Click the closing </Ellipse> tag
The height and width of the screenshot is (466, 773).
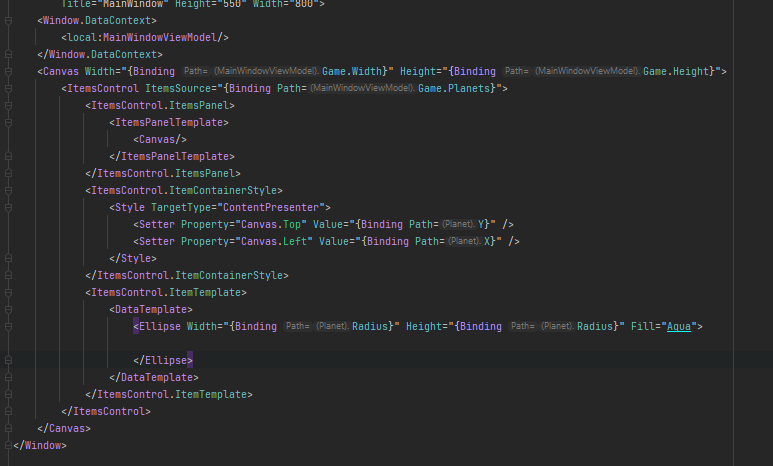pyautogui.click(x=163, y=361)
